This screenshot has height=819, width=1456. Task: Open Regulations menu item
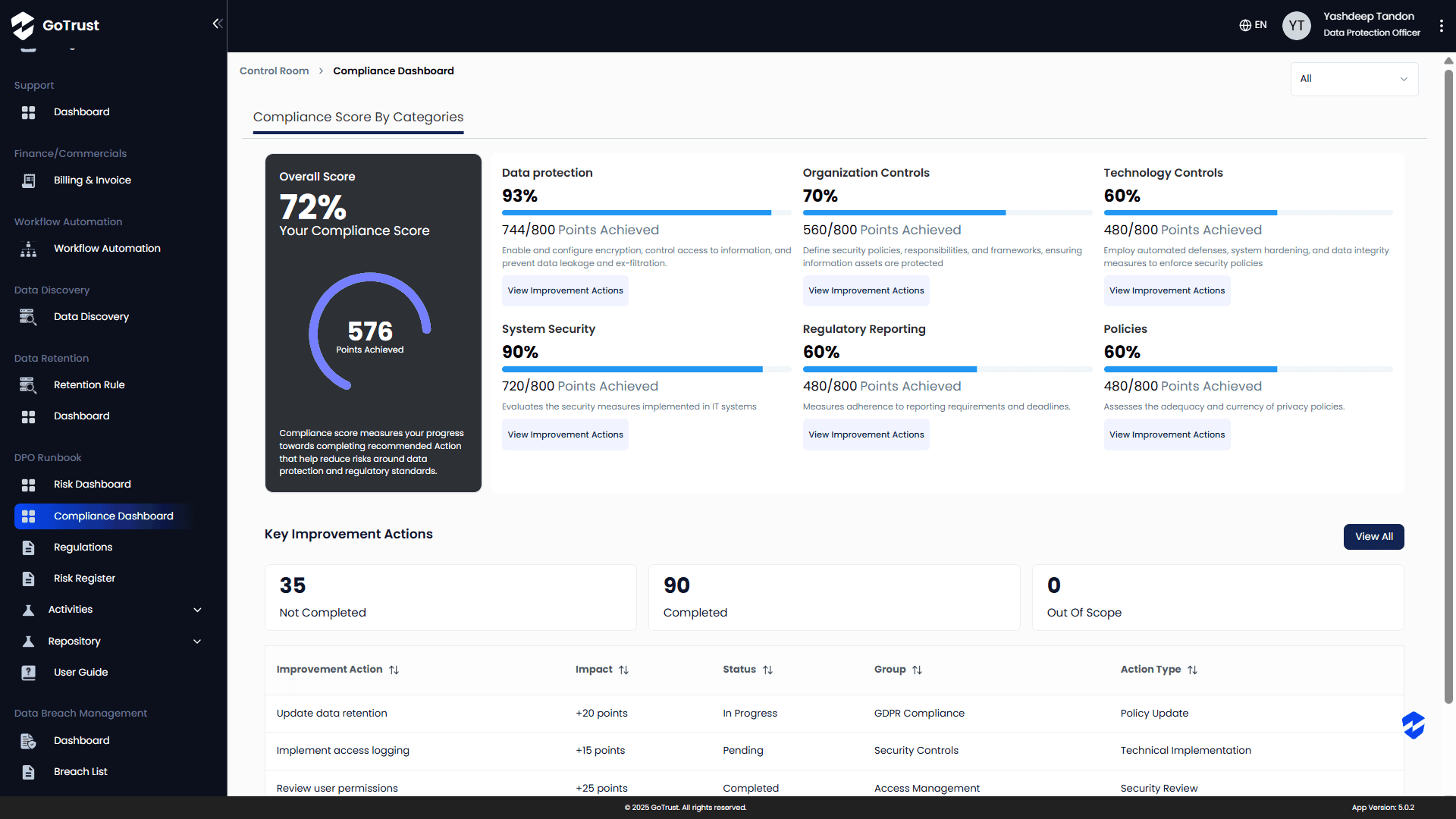[83, 548]
